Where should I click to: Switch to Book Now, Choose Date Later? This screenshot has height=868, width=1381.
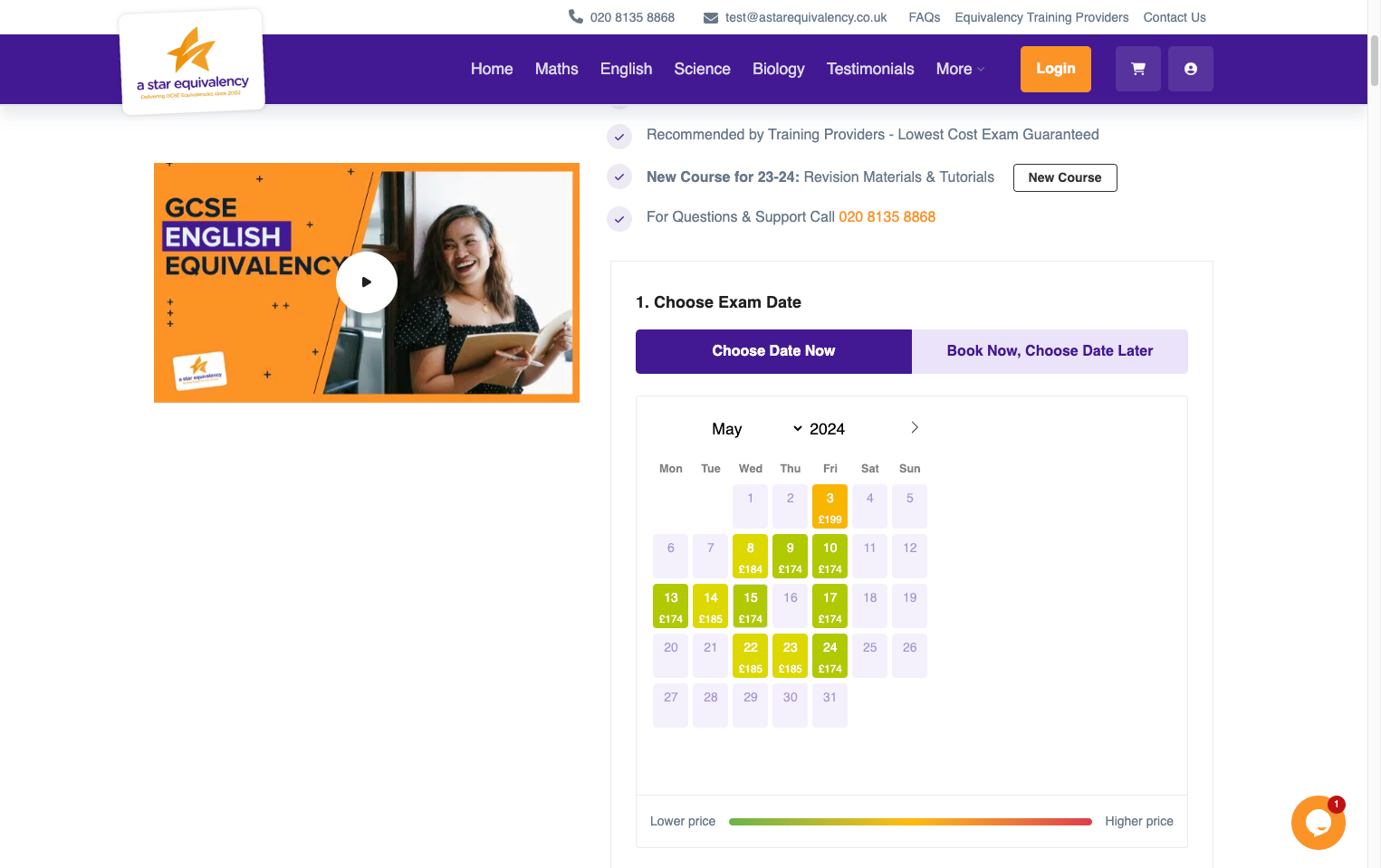pos(1050,351)
